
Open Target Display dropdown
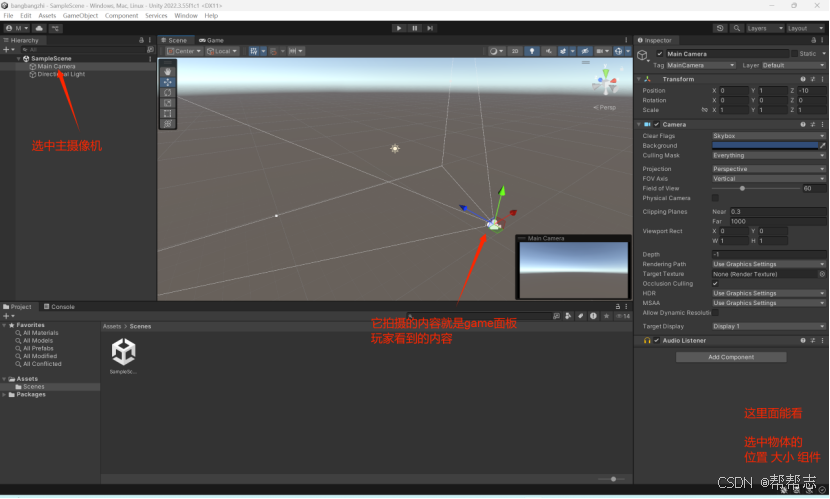pyautogui.click(x=769, y=326)
